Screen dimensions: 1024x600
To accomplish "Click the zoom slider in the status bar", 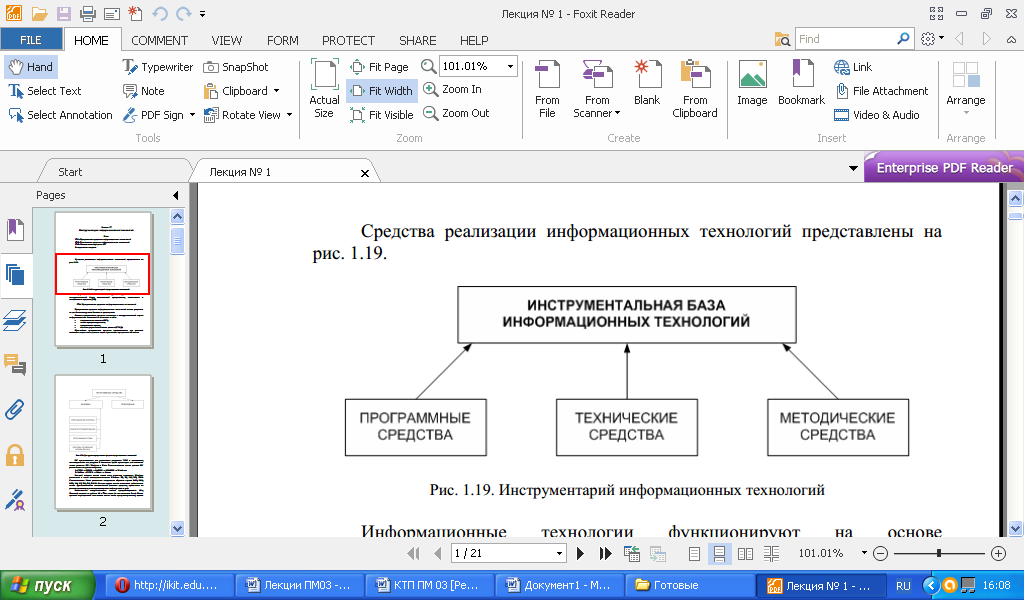I will (x=938, y=553).
